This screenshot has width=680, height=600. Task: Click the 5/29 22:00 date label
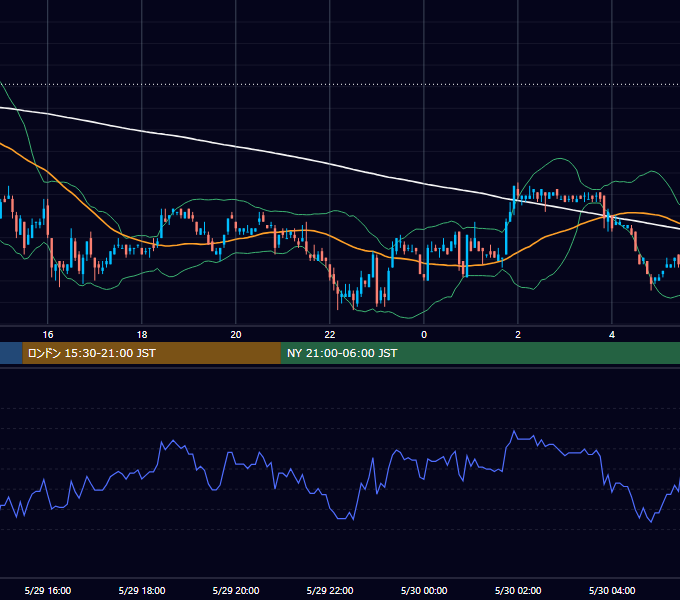point(330,590)
